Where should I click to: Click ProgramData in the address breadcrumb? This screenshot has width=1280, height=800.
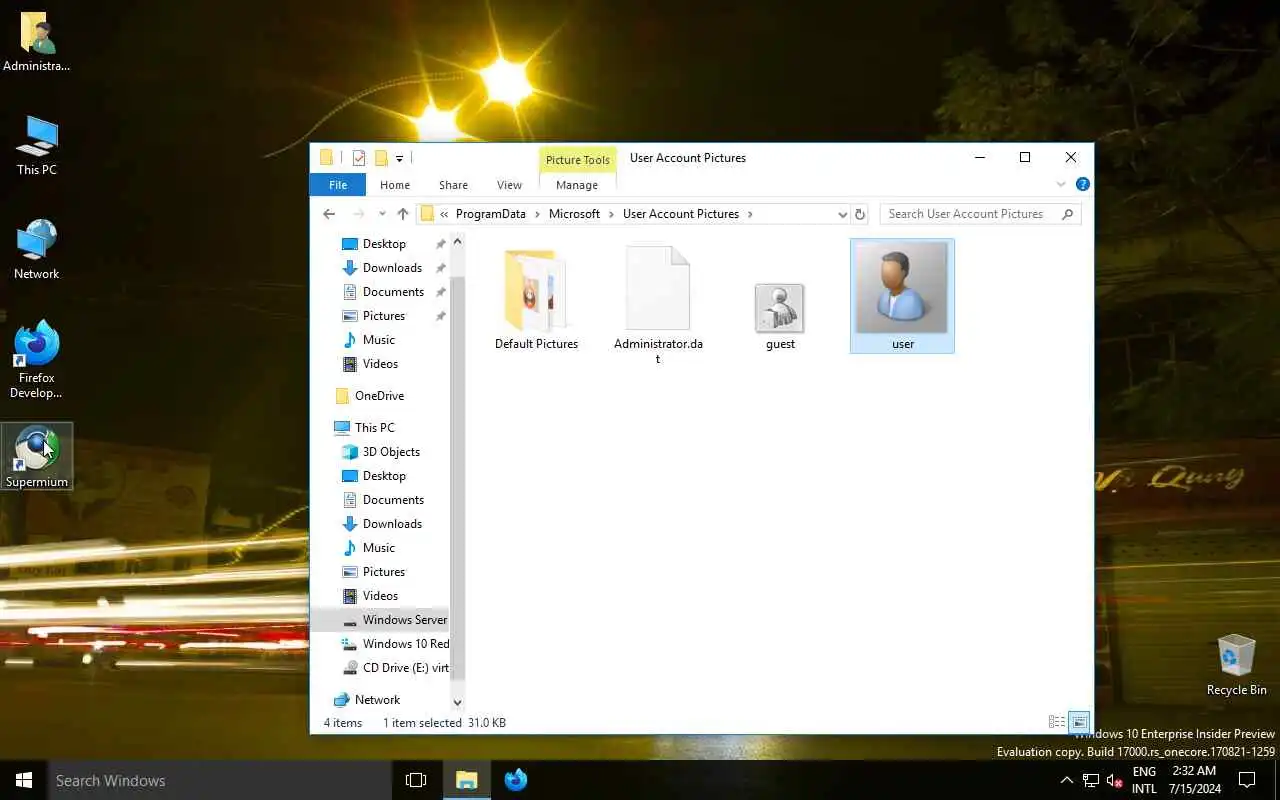tap(490, 214)
